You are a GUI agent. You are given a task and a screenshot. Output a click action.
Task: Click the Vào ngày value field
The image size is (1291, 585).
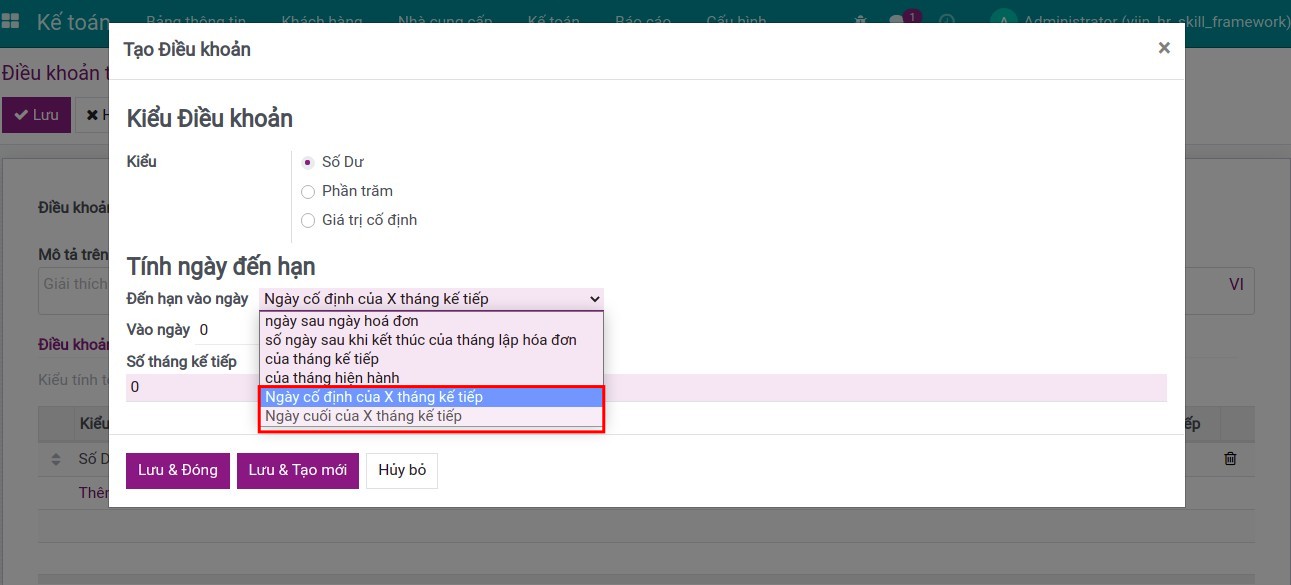225,330
